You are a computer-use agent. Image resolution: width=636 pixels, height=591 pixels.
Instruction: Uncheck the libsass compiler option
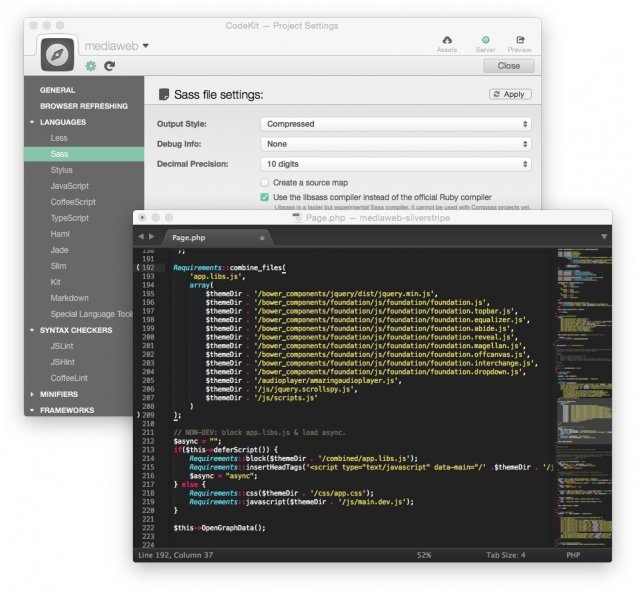264,197
